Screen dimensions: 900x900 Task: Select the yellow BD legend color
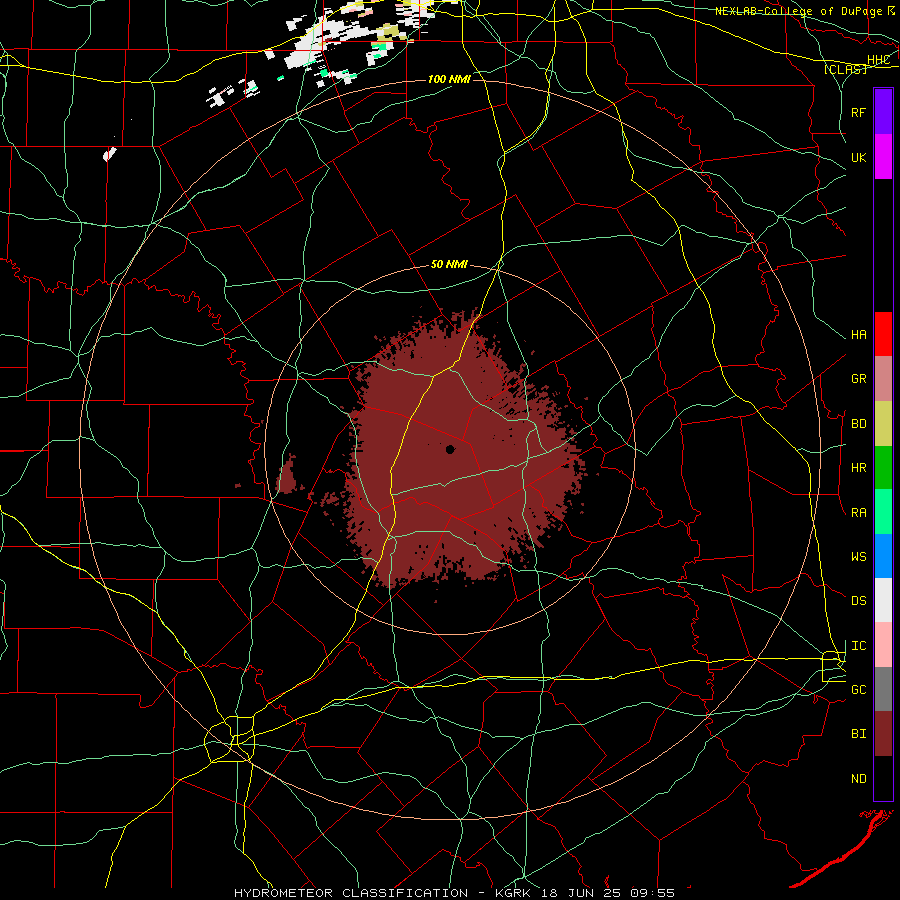coord(883,424)
